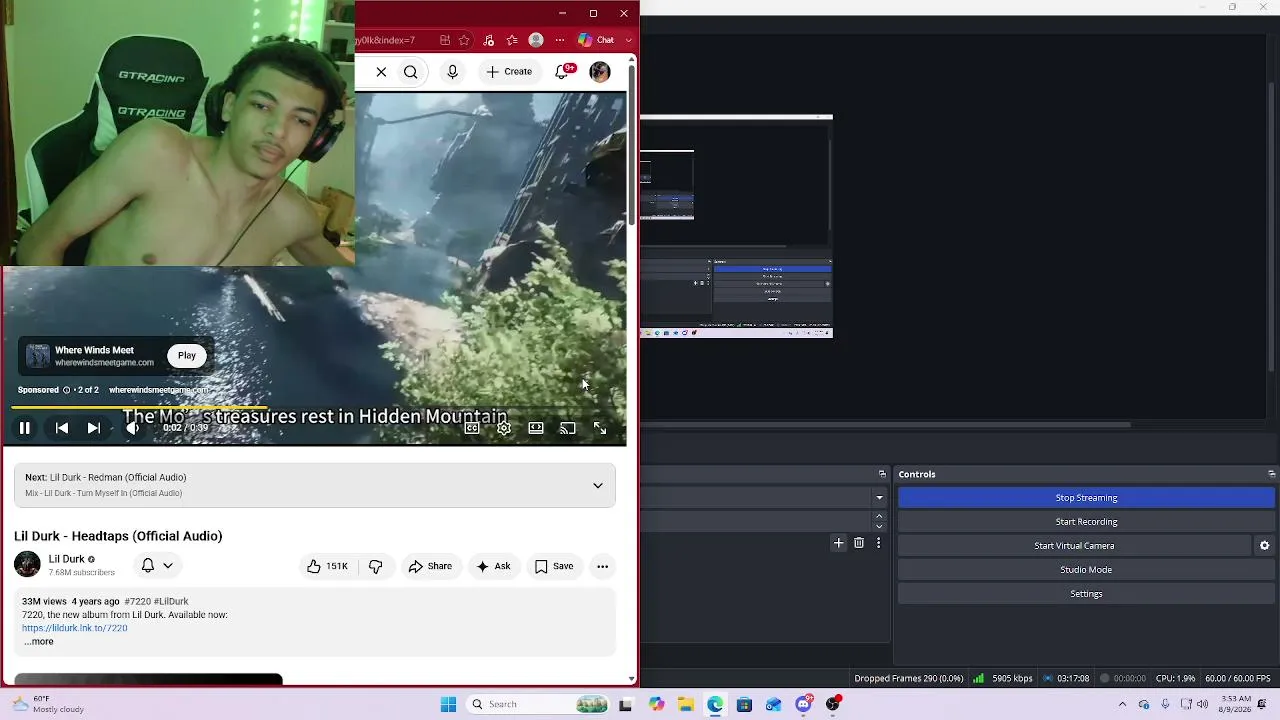Open YouTube account avatar menu
Viewport: 1280px width, 720px height.
tap(600, 72)
